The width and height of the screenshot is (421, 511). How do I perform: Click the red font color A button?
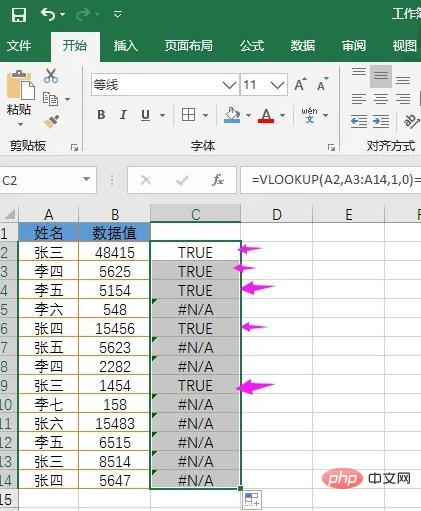pos(266,115)
